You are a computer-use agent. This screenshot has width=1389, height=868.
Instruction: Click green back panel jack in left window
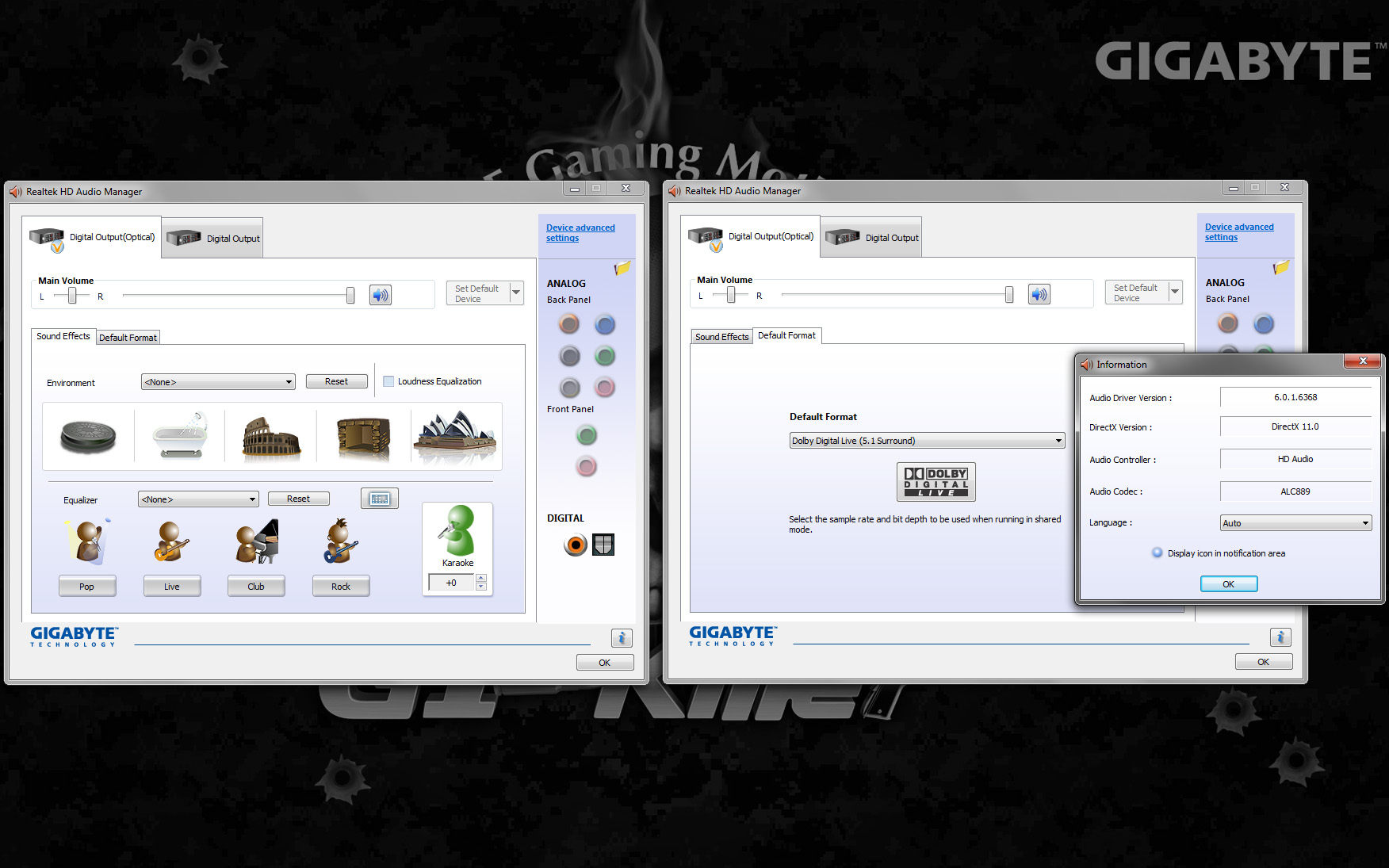(x=605, y=356)
